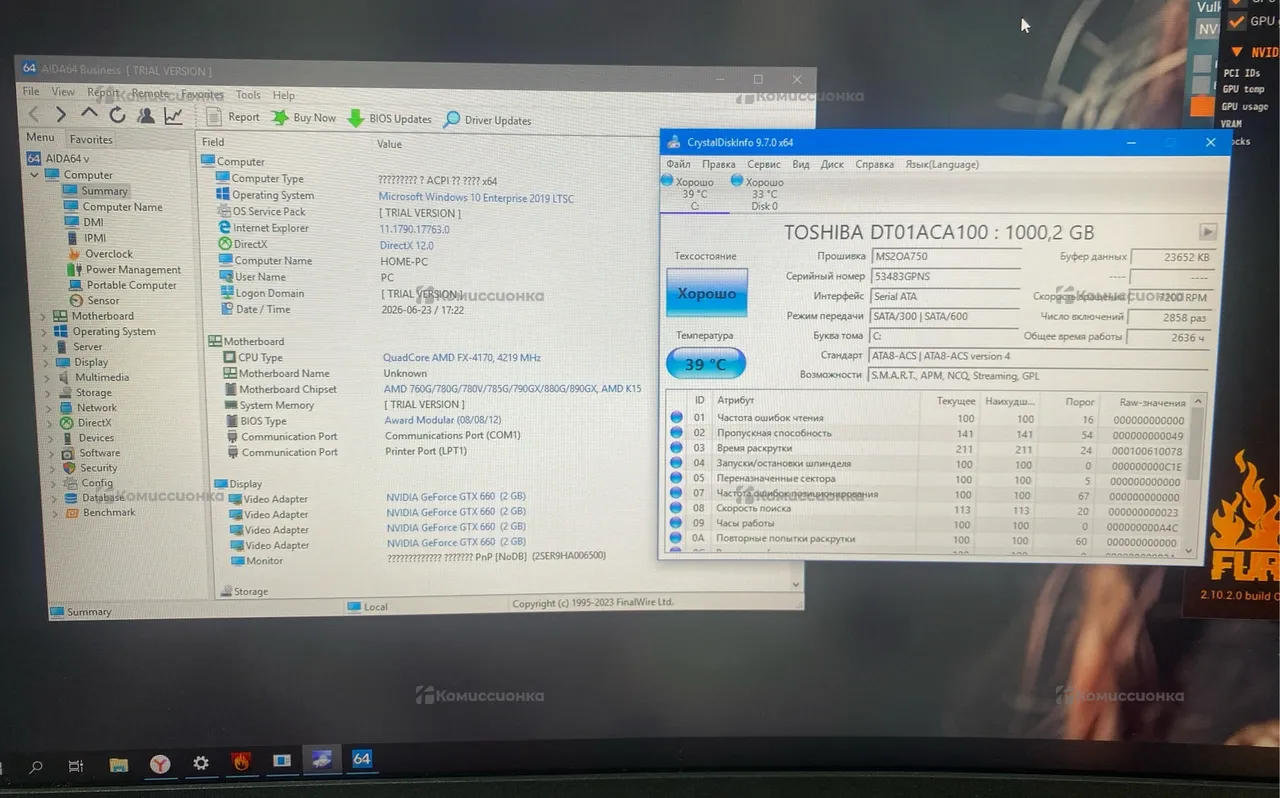The width and height of the screenshot is (1280, 798).
Task: Open AIDA64 from Windows taskbar
Action: 362,760
